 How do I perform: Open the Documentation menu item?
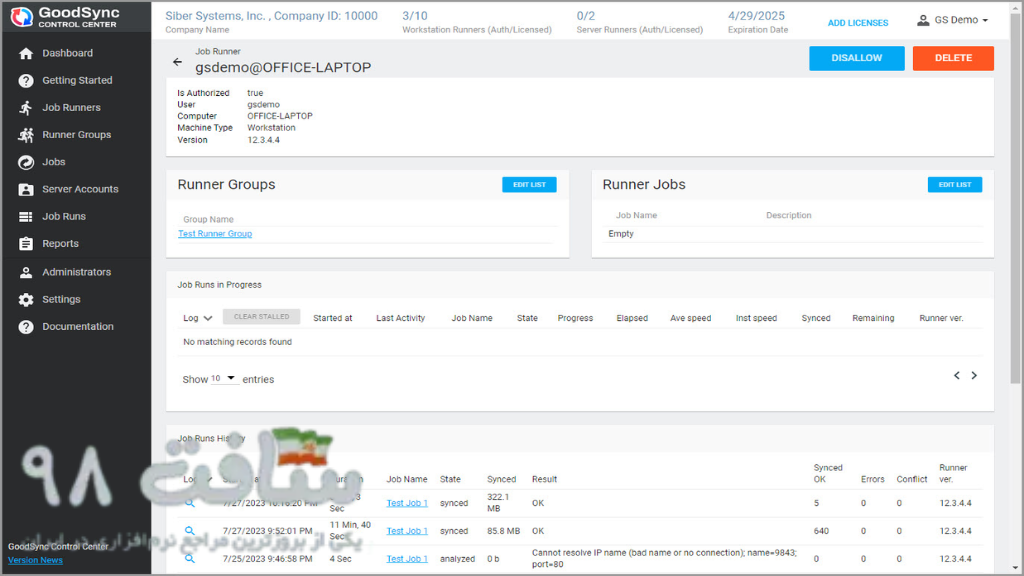(78, 327)
